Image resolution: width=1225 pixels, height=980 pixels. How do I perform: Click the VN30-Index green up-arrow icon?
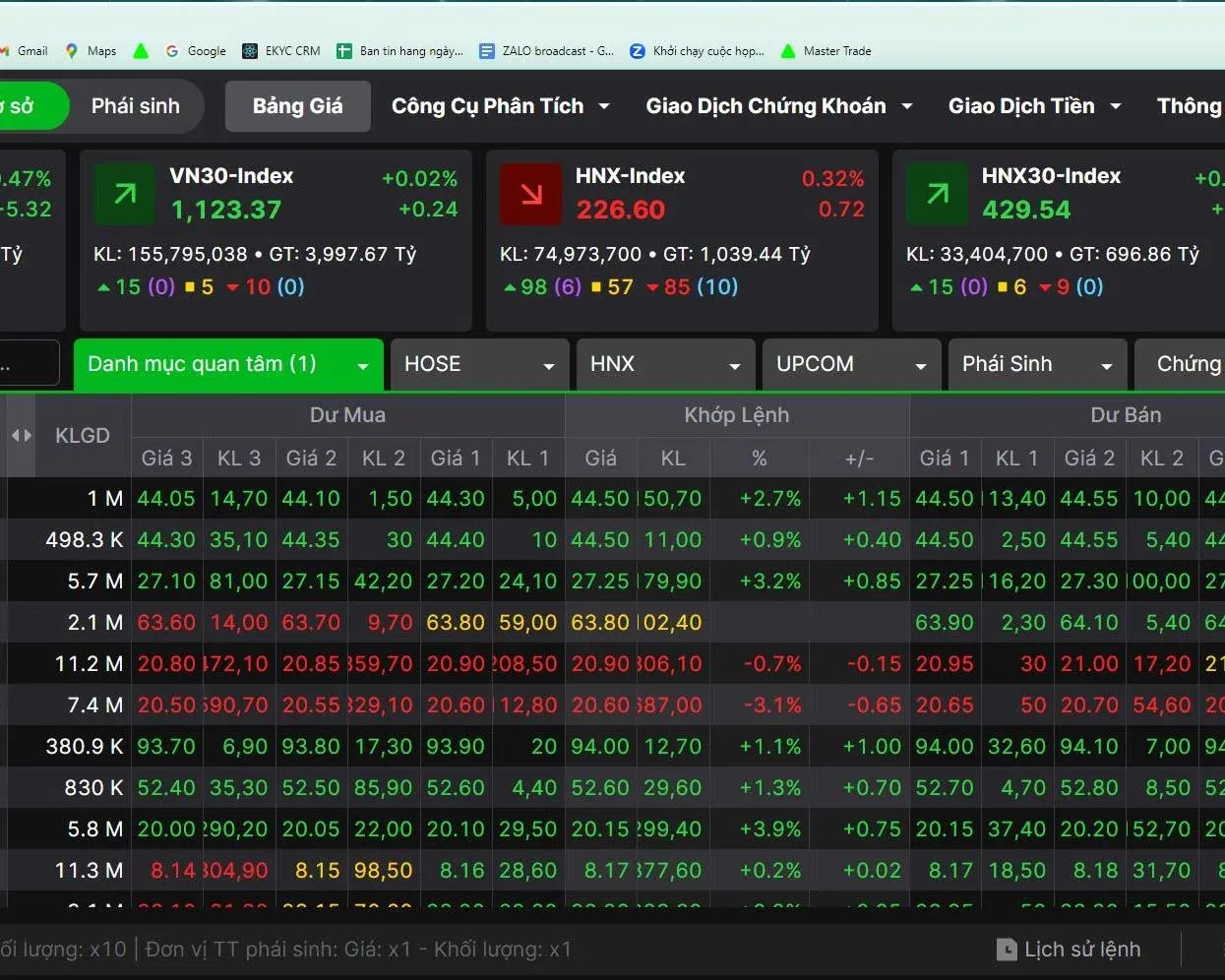tap(124, 194)
